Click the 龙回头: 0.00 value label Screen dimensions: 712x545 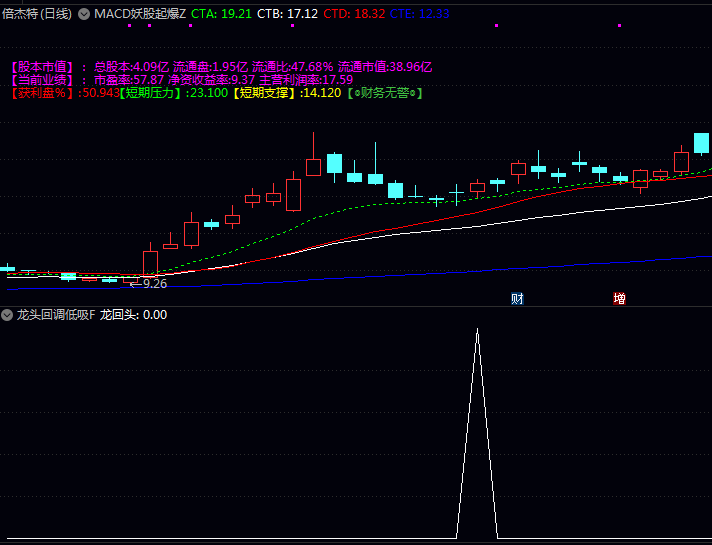pyautogui.click(x=134, y=315)
